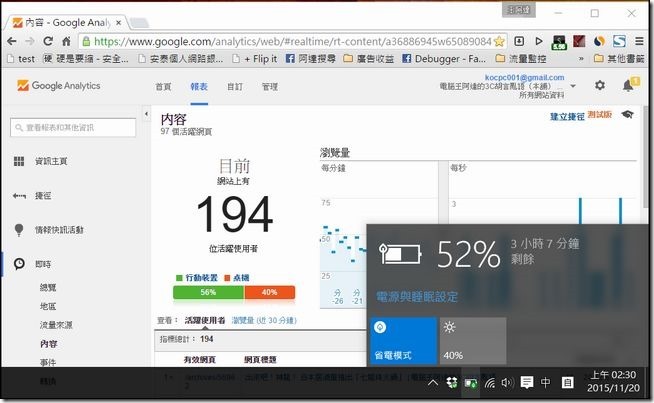Open 捷徑 in sidebar
This screenshot has width=654, height=403.
(43, 196)
